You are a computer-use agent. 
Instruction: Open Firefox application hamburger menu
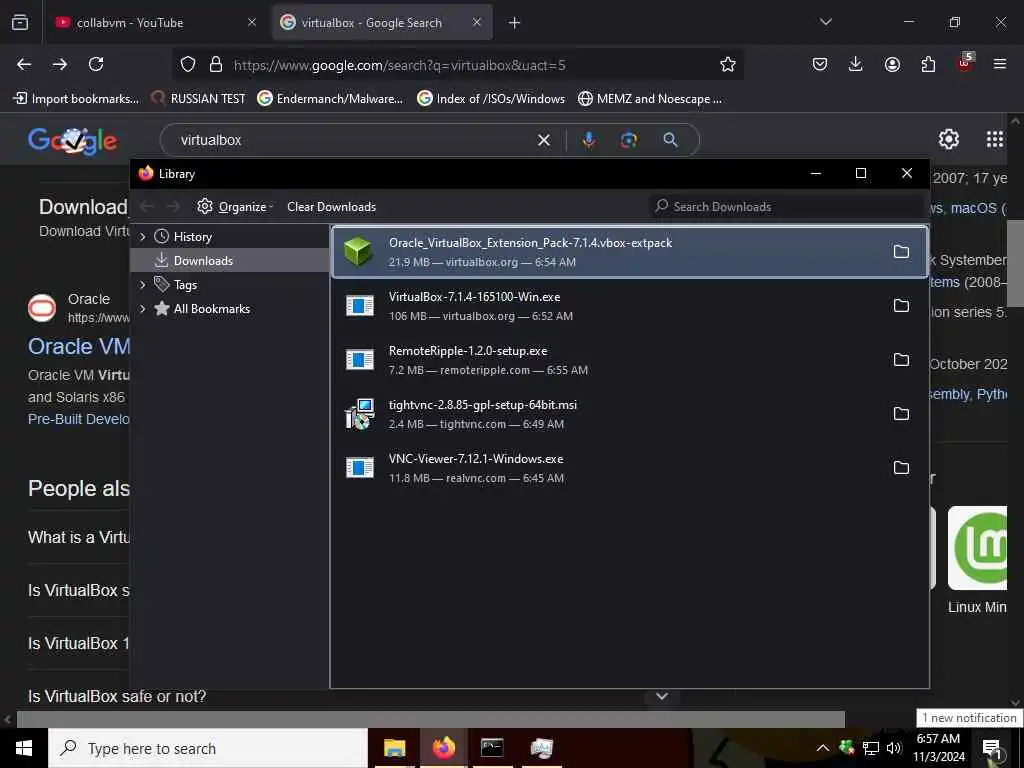pyautogui.click(x=1000, y=64)
